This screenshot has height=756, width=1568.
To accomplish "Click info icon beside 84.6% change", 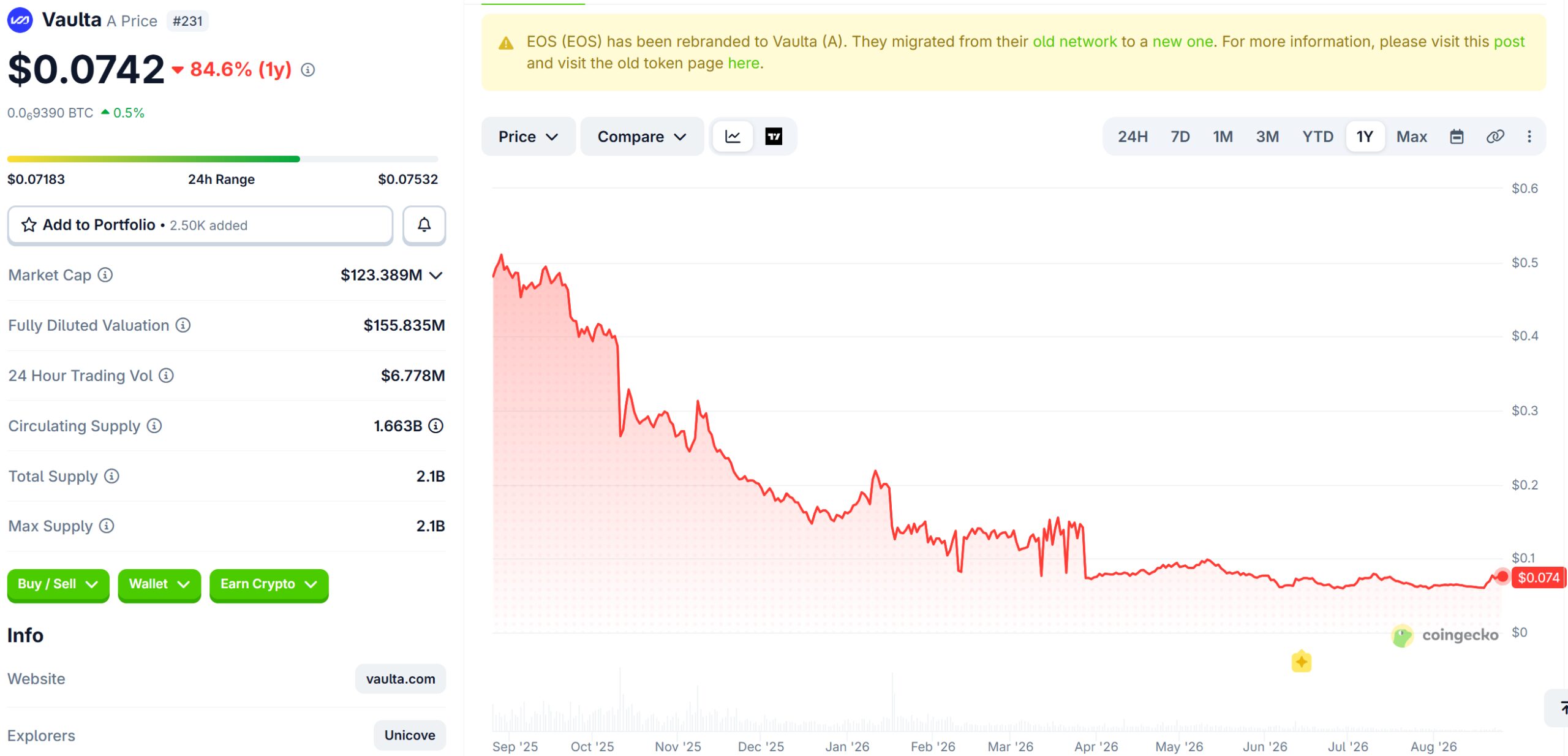I will tap(308, 70).
